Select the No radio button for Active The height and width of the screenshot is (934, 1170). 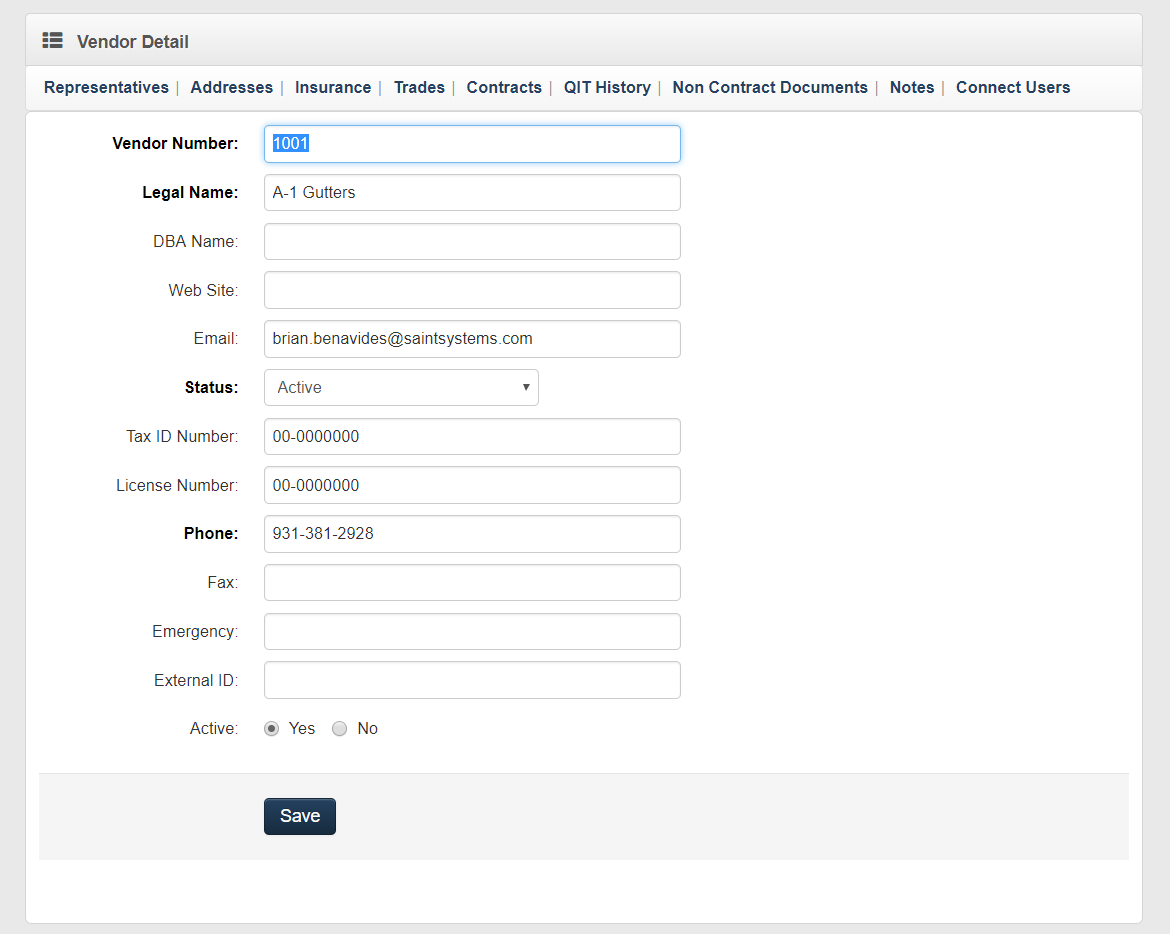tap(339, 728)
